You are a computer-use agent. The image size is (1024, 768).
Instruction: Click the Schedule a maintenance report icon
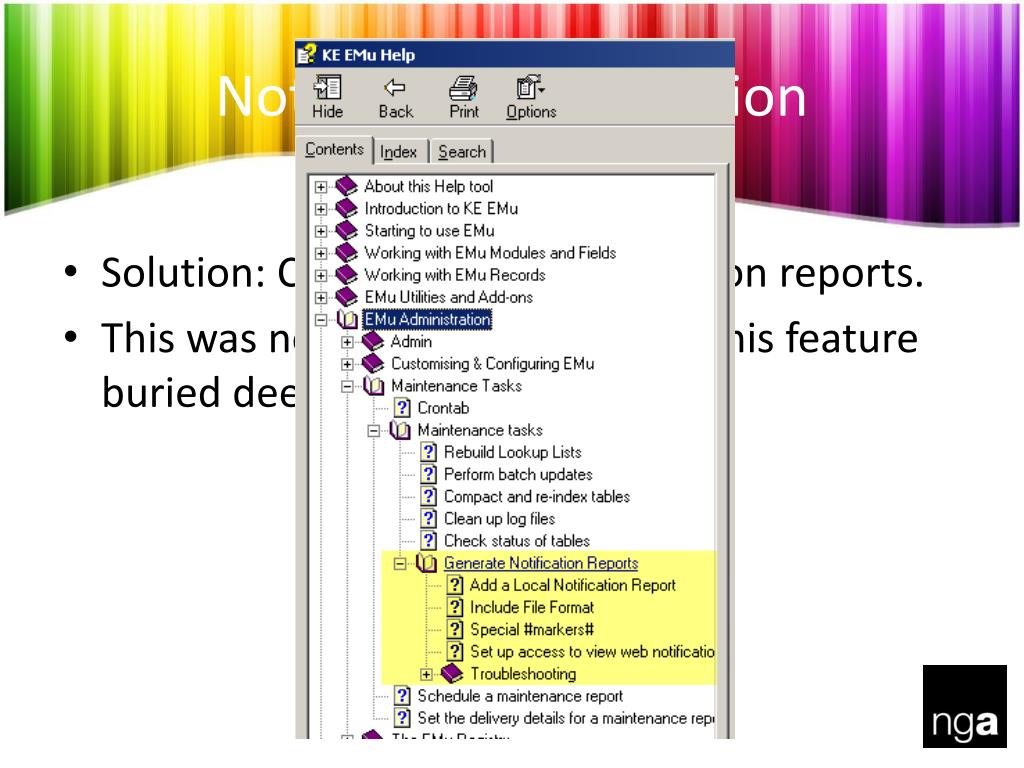(x=403, y=696)
